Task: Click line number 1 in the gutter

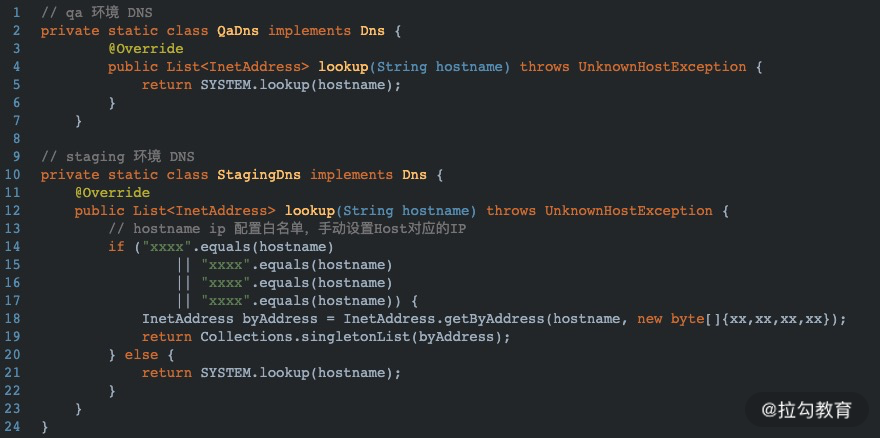Action: point(16,12)
